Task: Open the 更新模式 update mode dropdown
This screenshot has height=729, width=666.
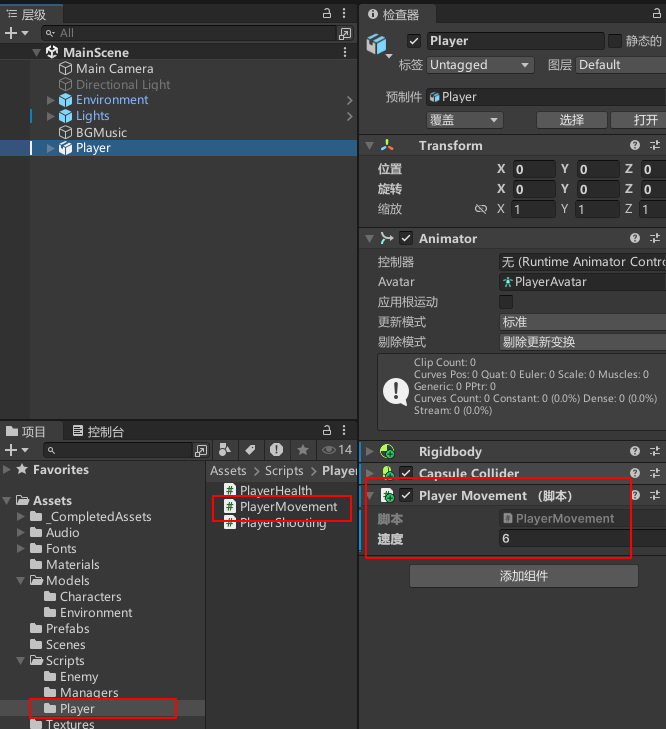Action: 583,322
